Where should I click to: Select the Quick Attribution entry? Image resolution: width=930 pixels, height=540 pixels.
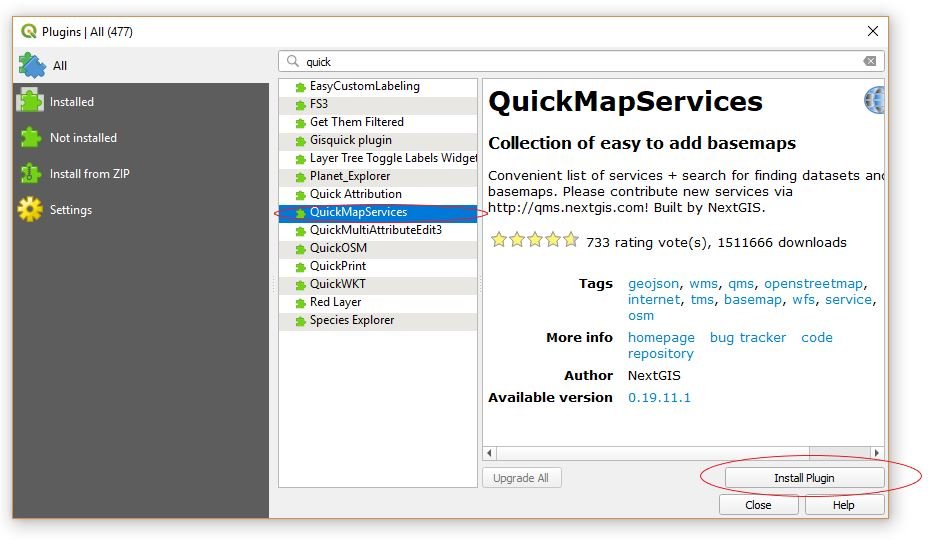point(378,194)
